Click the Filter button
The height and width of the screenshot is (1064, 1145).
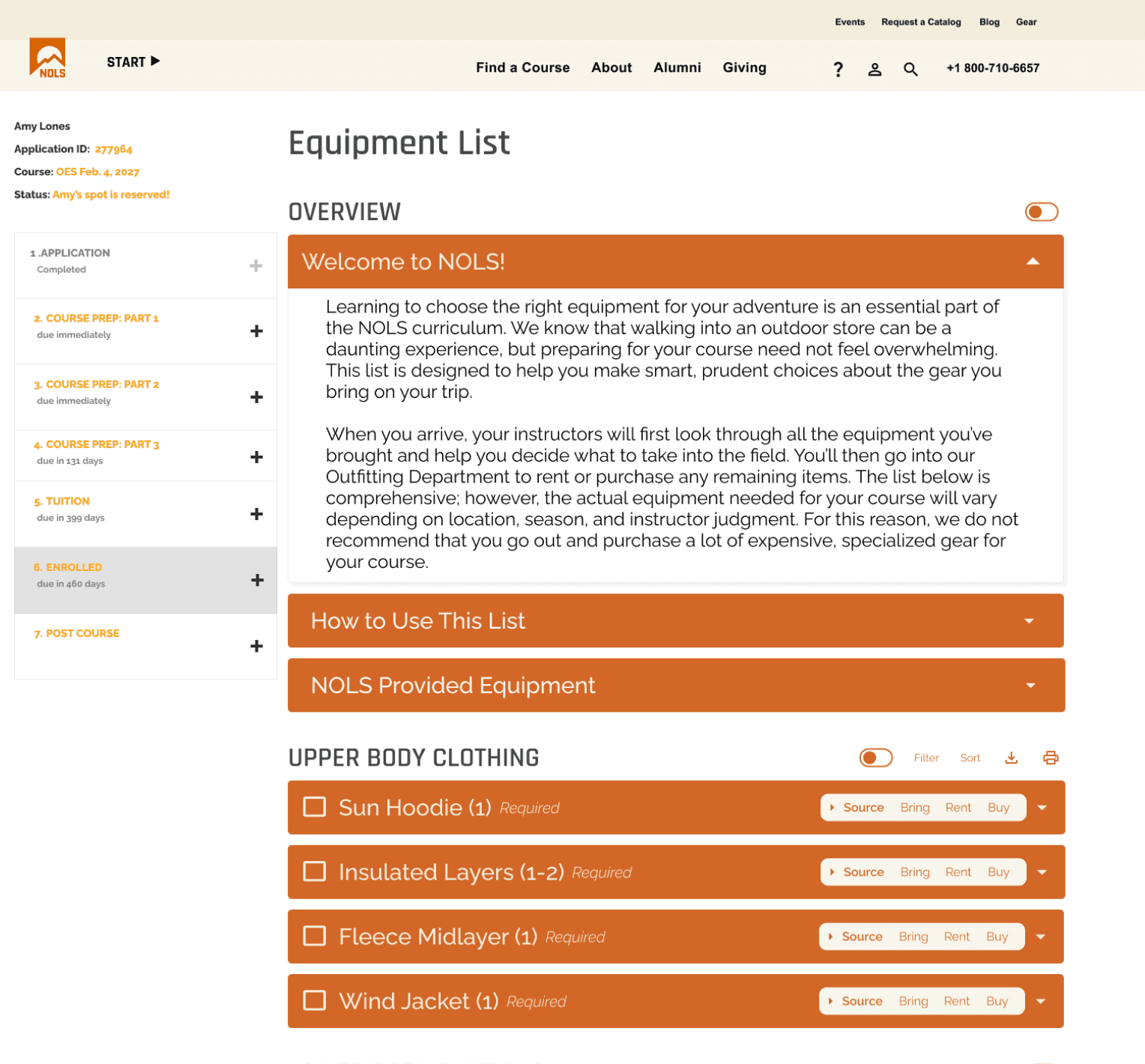(x=926, y=758)
